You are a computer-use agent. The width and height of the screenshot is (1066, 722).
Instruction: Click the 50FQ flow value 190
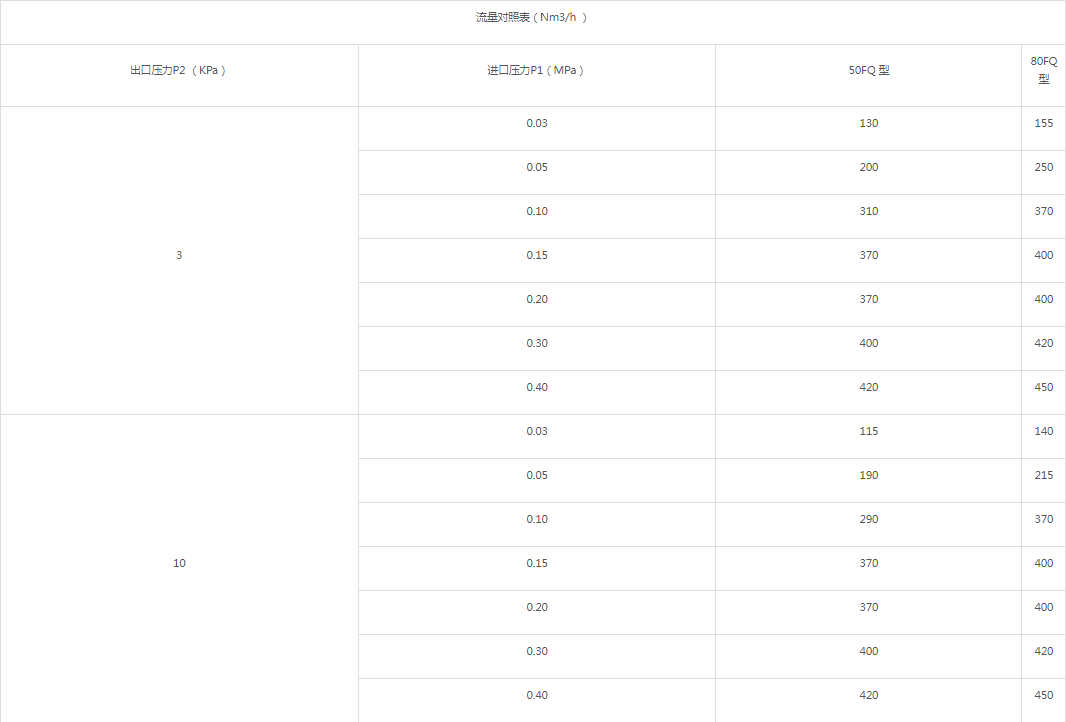868,475
